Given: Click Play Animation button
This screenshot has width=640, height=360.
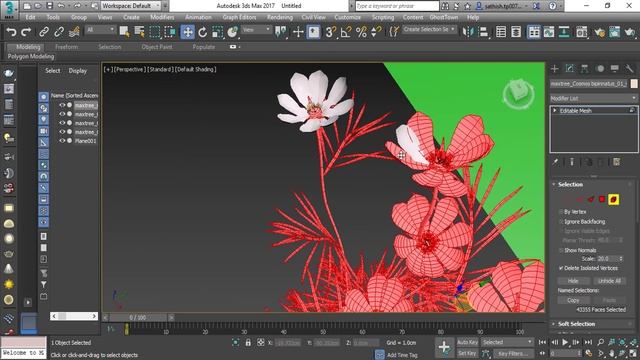Looking at the screenshot, I should (x=565, y=342).
